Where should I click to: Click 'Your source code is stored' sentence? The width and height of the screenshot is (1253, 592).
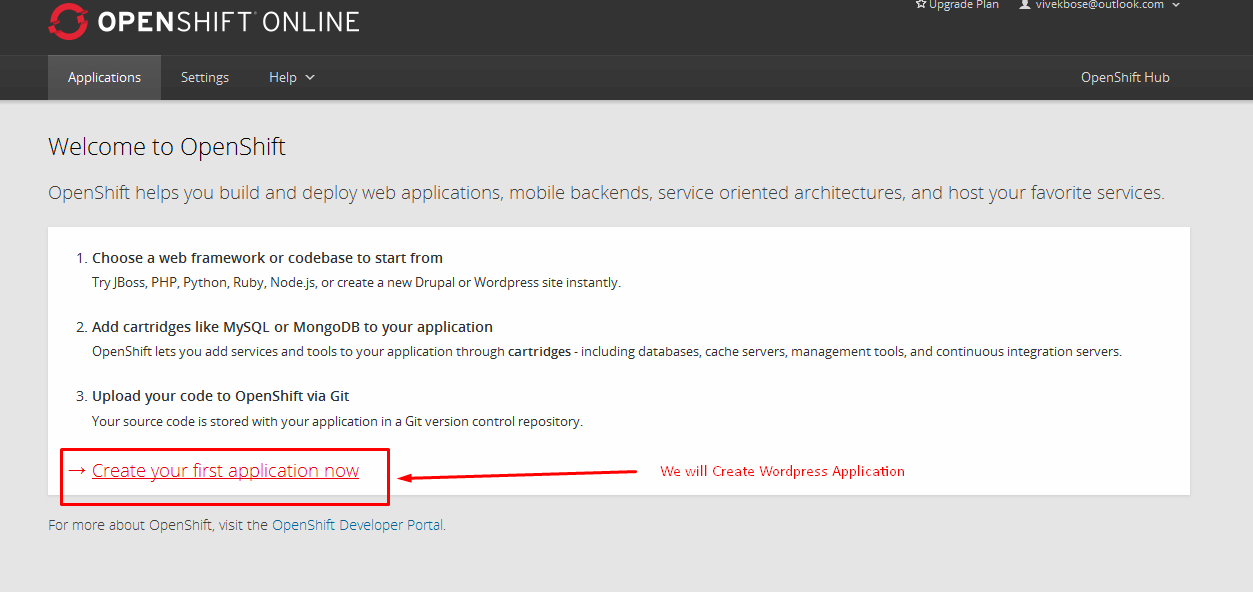pos(337,422)
